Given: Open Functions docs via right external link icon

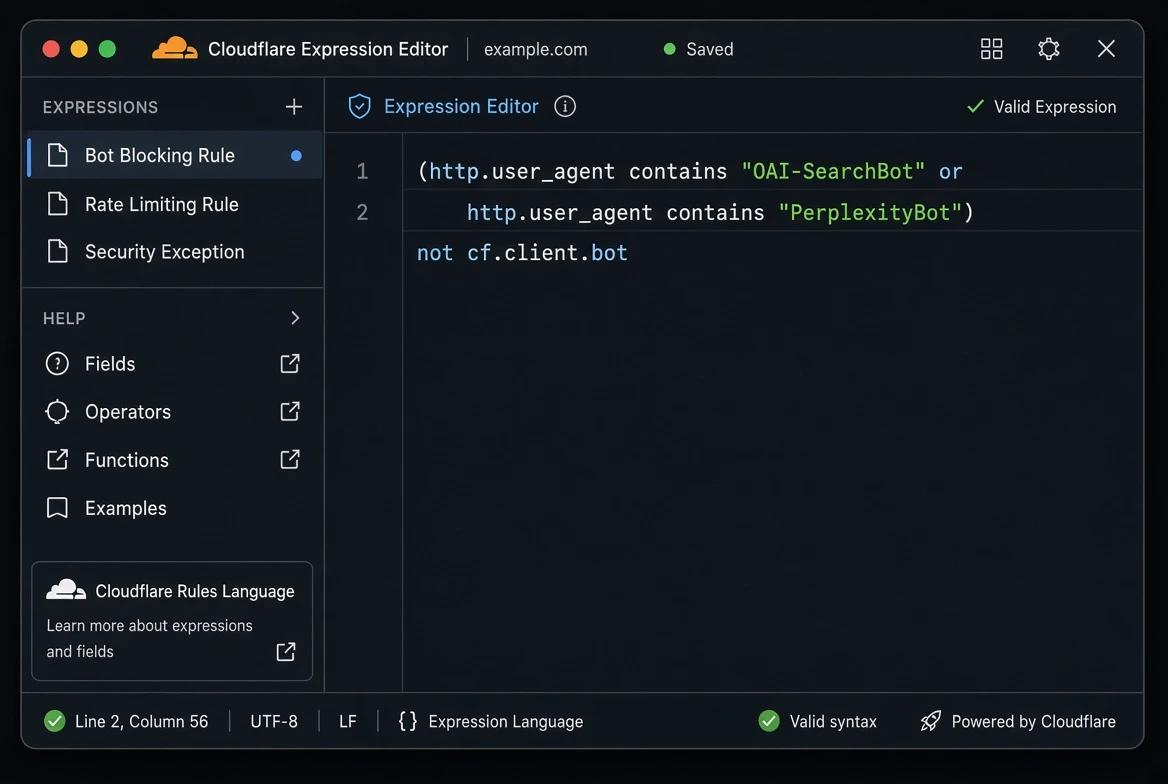Looking at the screenshot, I should [x=290, y=460].
